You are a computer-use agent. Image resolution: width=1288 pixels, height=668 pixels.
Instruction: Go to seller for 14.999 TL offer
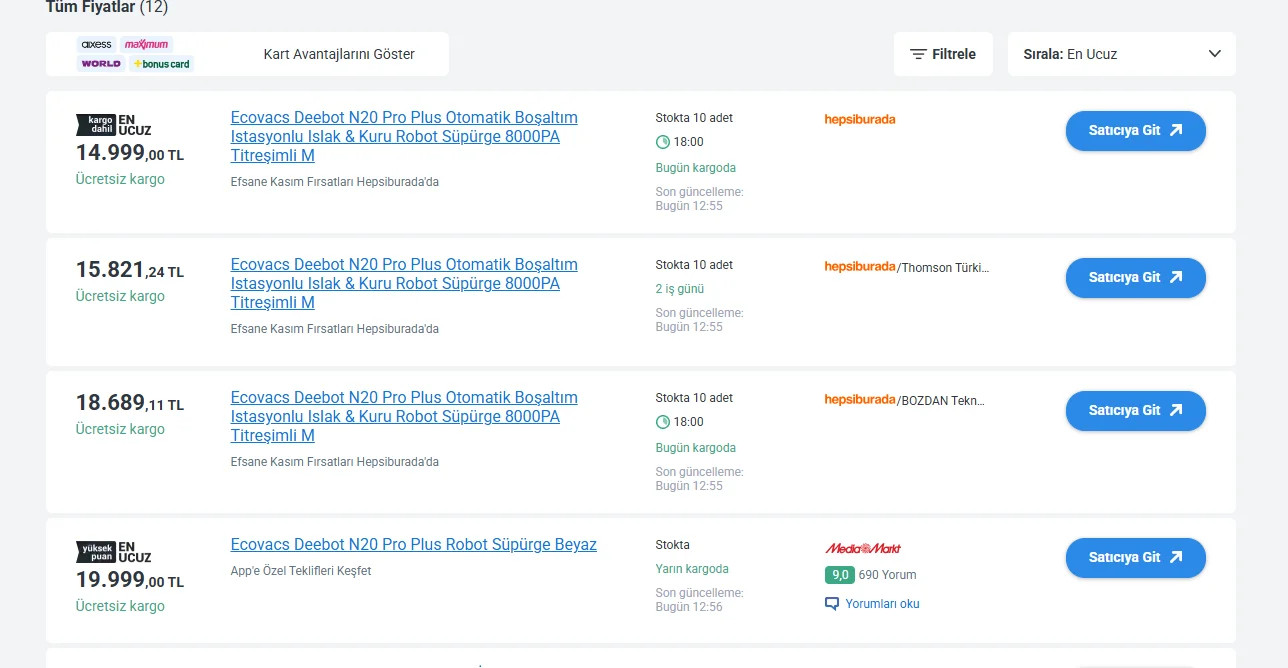point(1135,131)
